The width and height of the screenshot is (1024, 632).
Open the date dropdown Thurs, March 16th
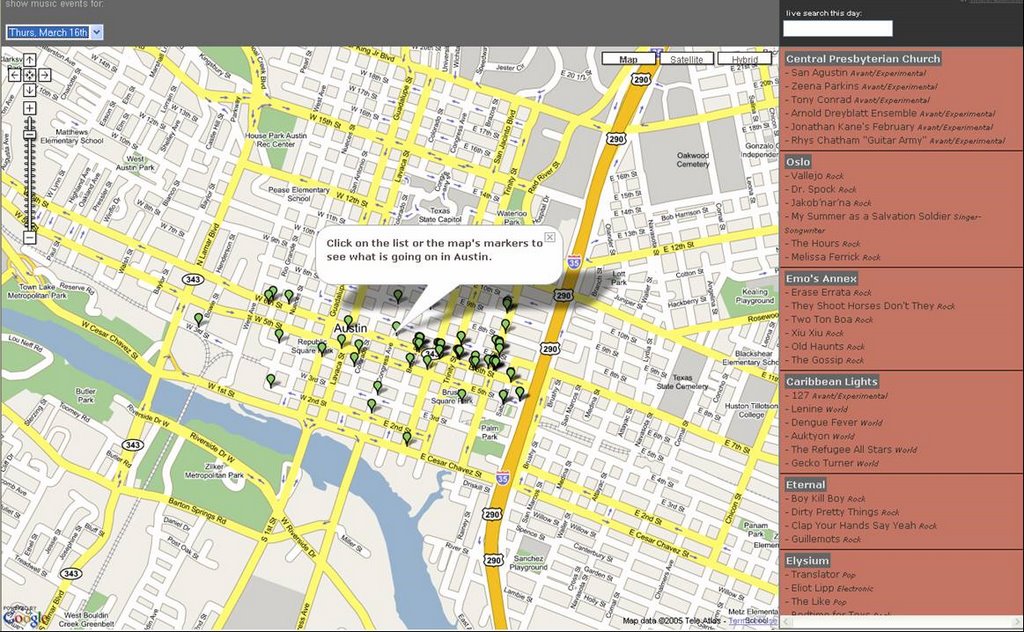[x=55, y=32]
